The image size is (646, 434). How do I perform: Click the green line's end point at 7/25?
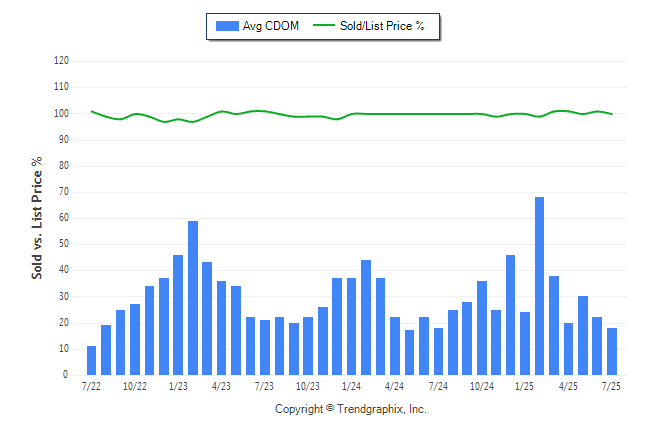tap(612, 114)
